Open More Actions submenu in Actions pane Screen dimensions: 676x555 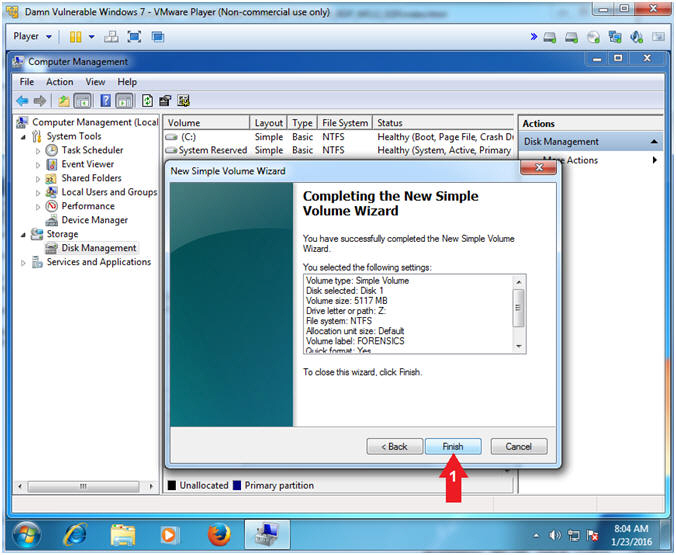(x=591, y=160)
